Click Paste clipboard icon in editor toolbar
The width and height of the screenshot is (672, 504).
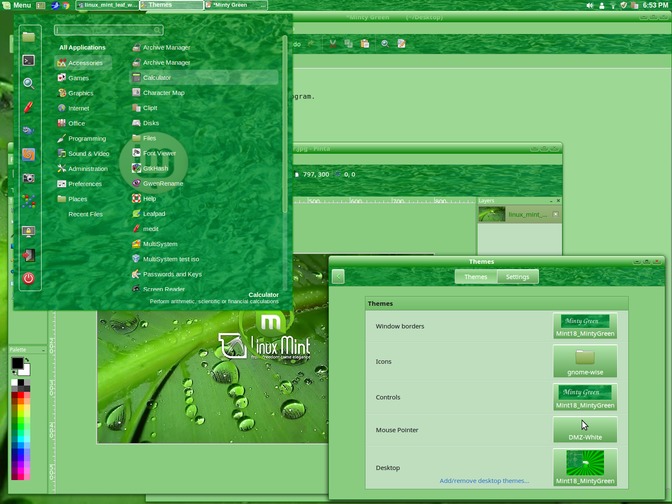(365, 44)
